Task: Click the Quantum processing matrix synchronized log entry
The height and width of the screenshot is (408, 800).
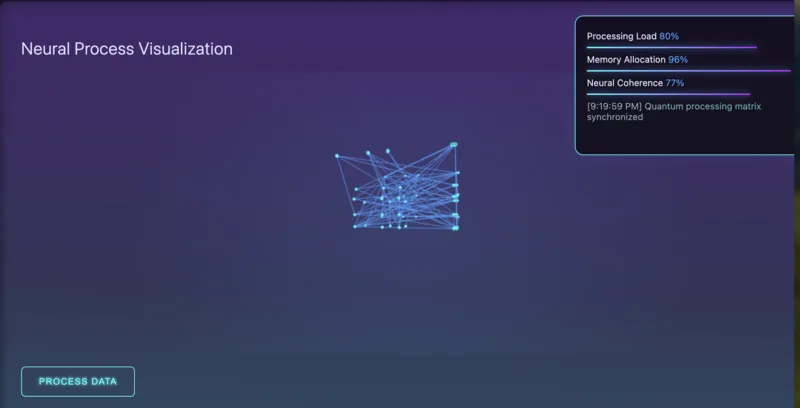Action: tap(673, 112)
